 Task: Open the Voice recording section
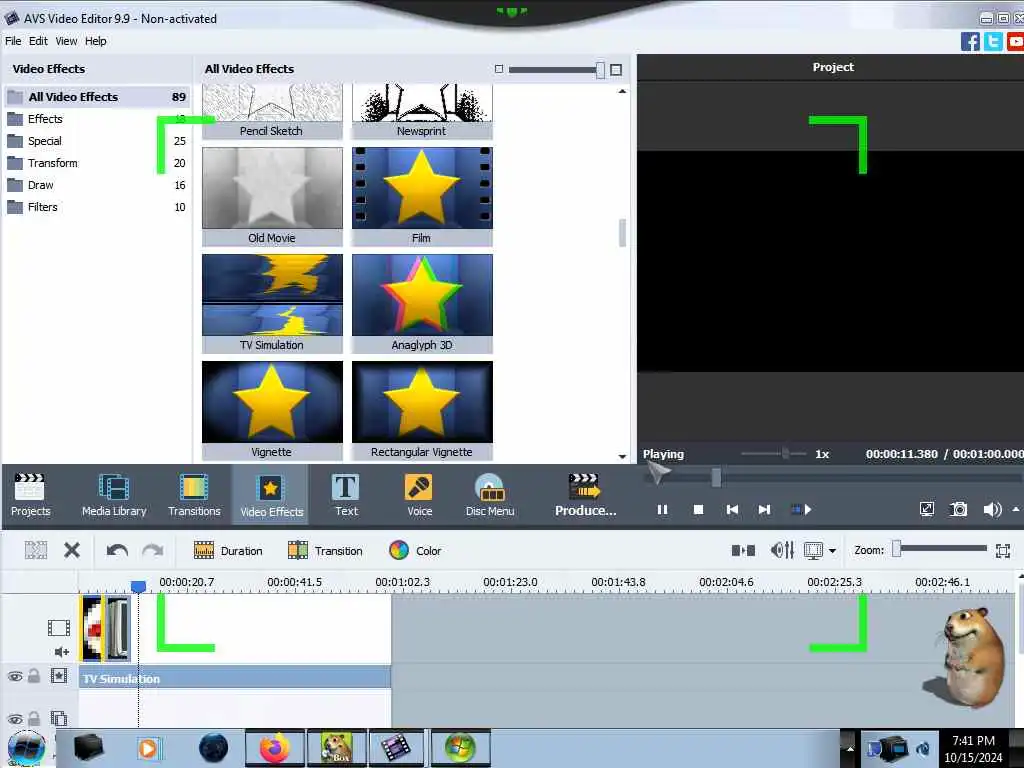(419, 495)
